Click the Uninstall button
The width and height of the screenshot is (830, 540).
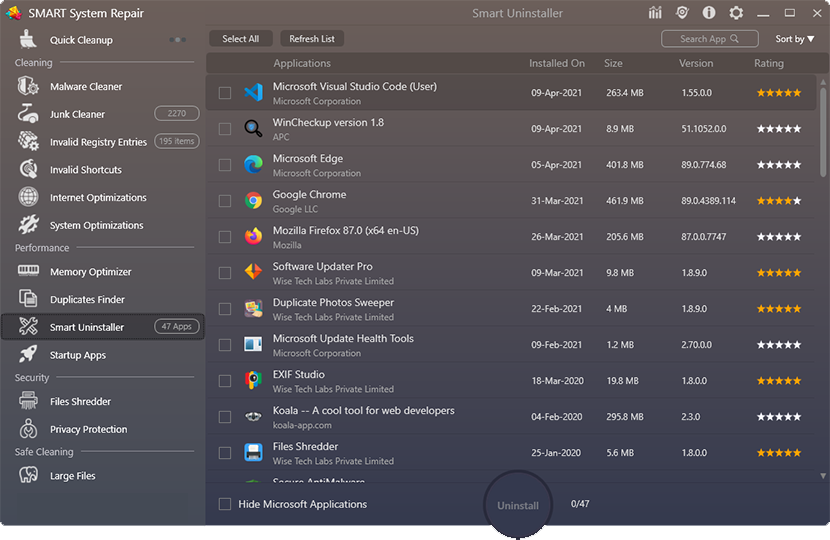(x=518, y=505)
